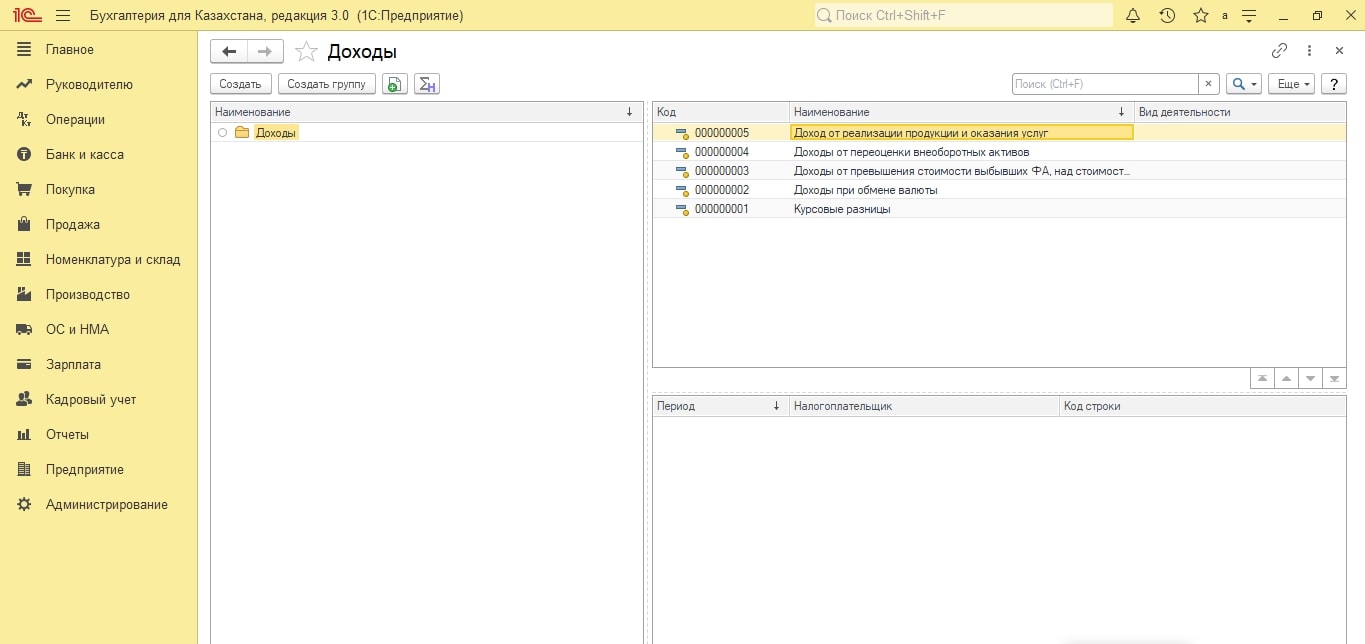Click the copy-item icon next to Создать группу
The image size is (1365, 644).
point(395,85)
